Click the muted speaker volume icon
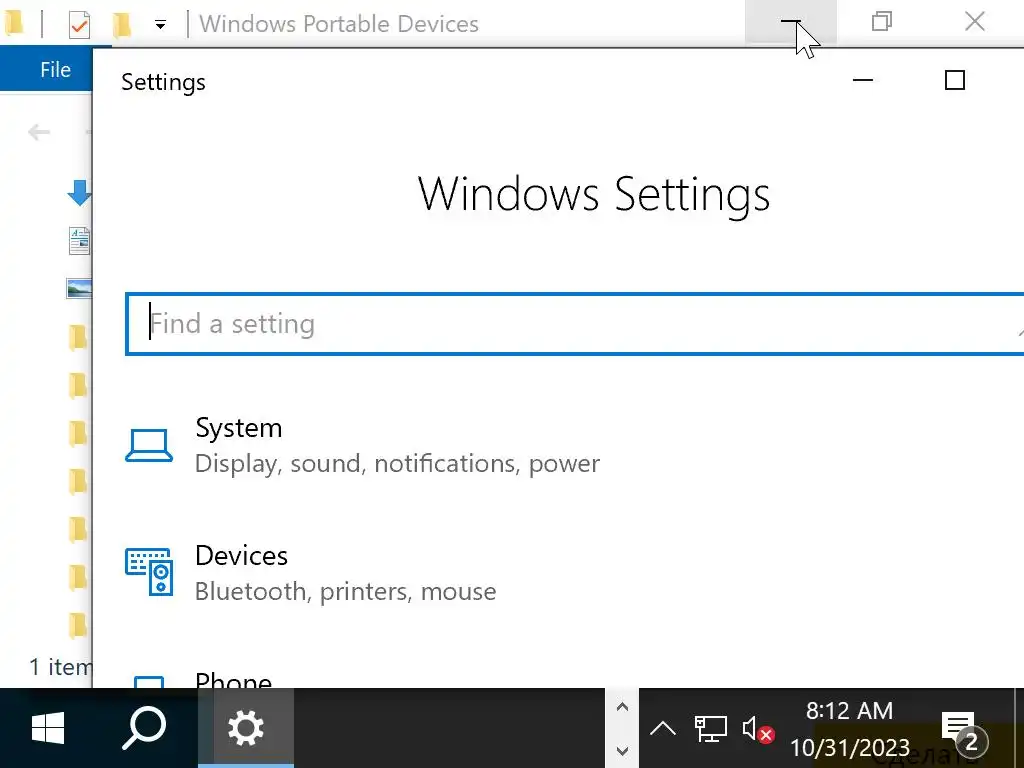Viewport: 1024px width, 768px height. [x=758, y=728]
